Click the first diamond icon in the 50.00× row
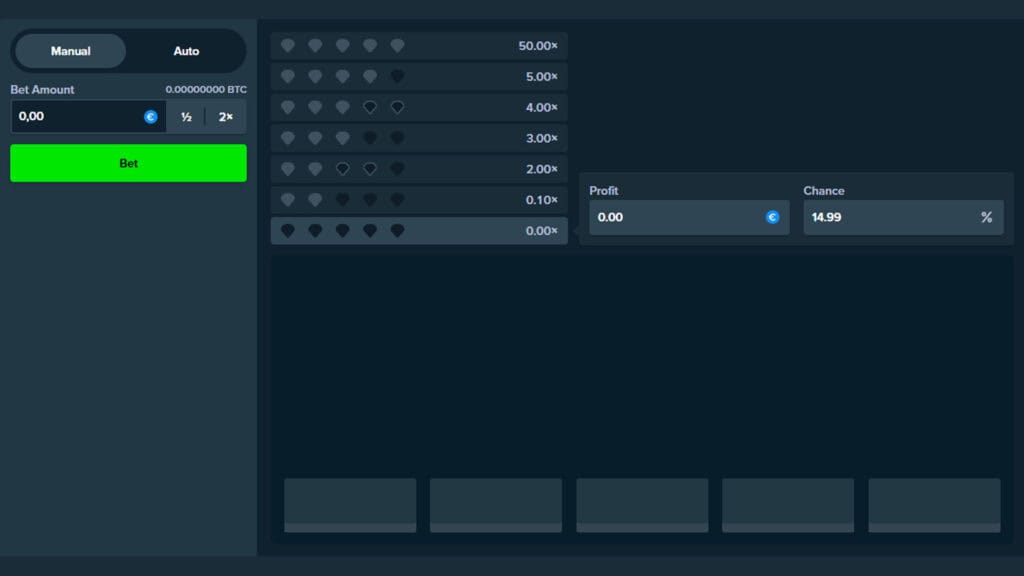The image size is (1024, 576). [288, 46]
